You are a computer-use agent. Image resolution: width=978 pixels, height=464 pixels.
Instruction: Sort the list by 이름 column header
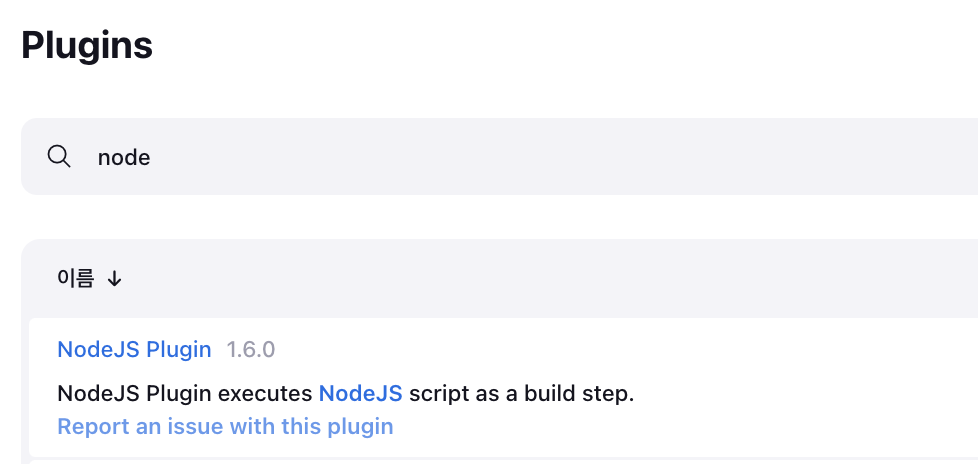point(89,279)
